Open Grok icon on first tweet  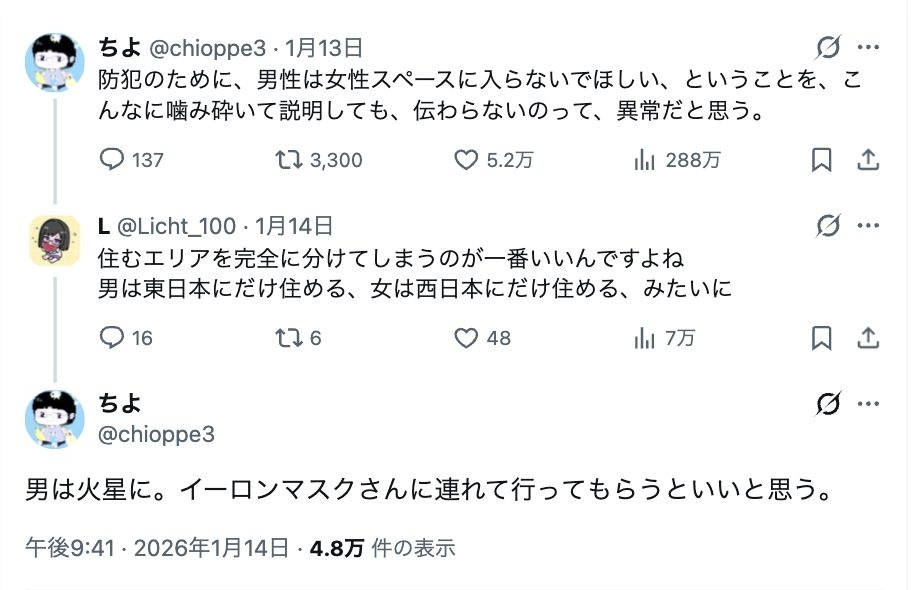pyautogui.click(x=828, y=47)
